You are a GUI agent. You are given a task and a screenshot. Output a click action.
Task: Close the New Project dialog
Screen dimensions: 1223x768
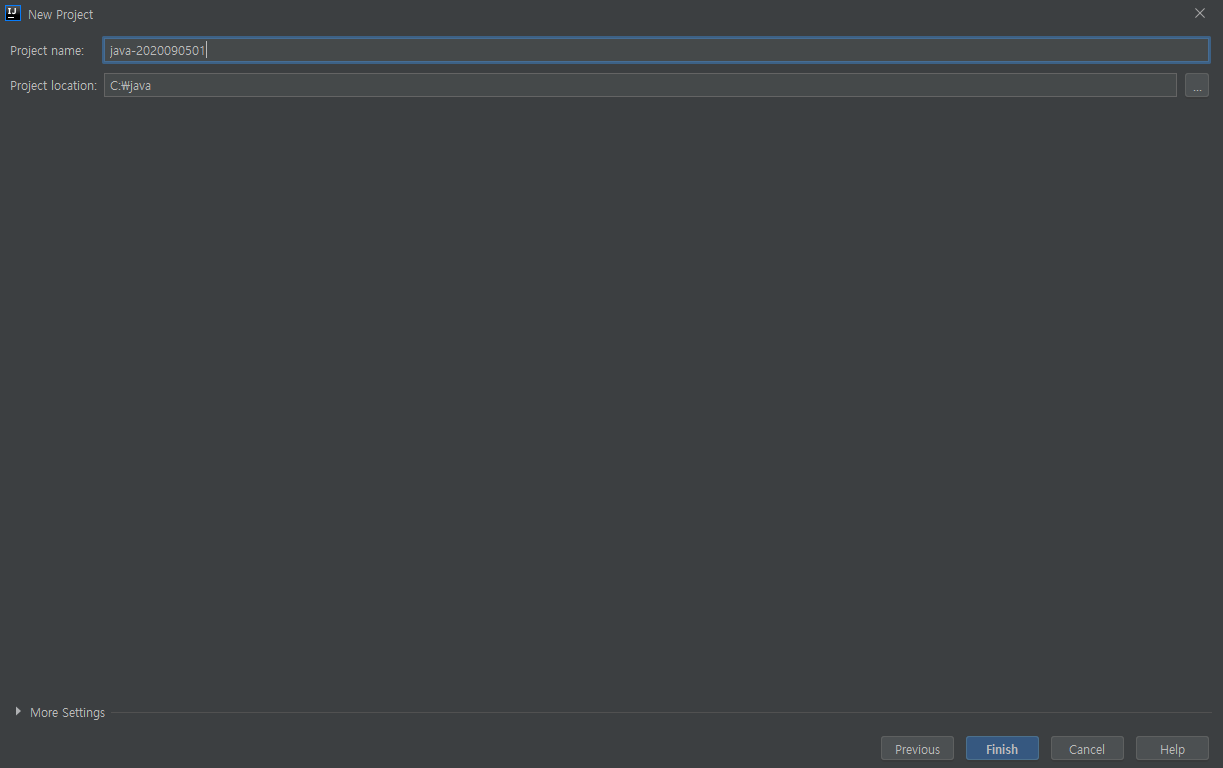point(1200,14)
